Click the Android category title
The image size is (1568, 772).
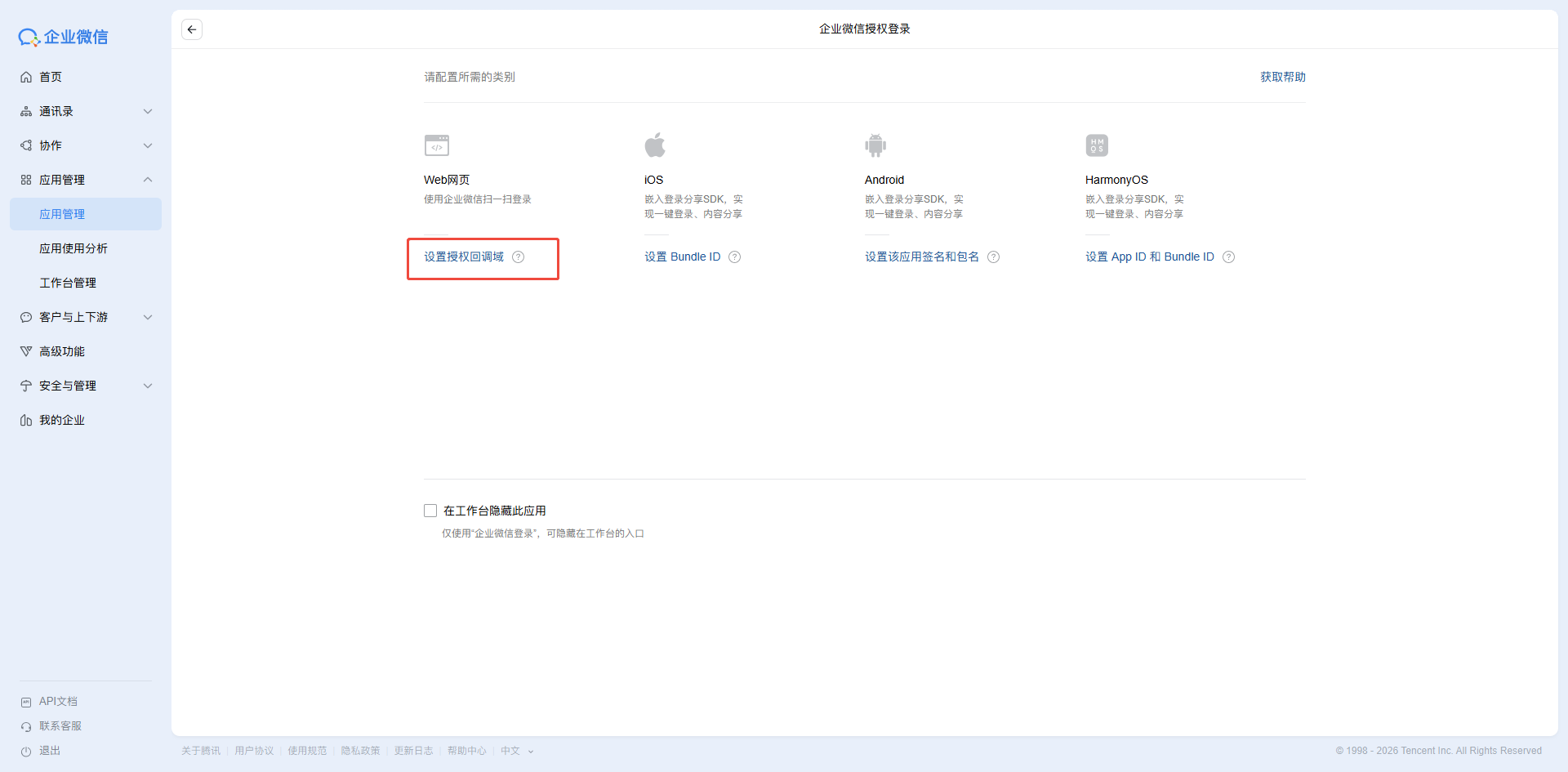(884, 180)
